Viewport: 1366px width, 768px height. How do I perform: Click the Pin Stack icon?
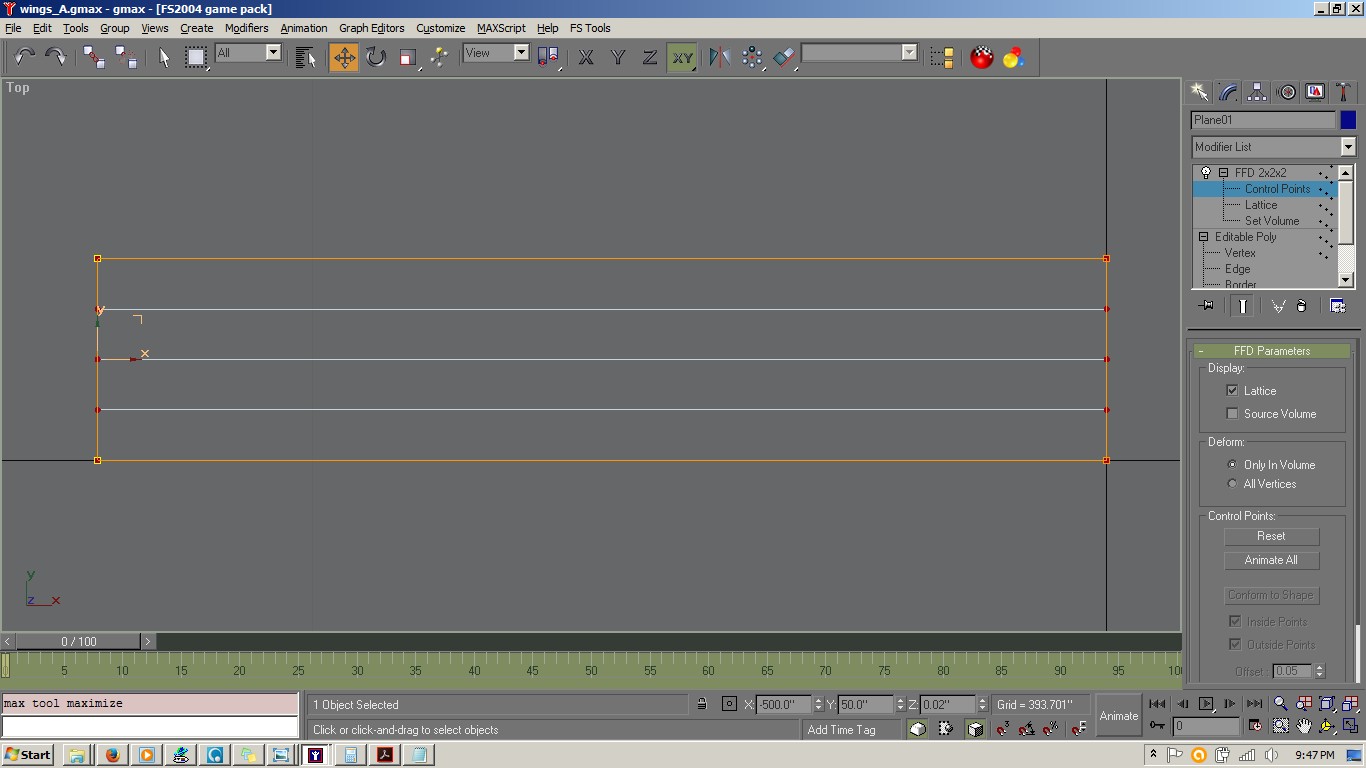pyautogui.click(x=1206, y=306)
